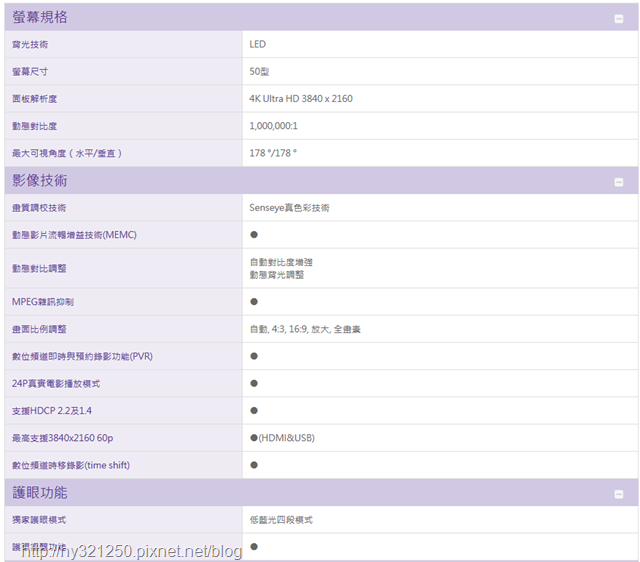Select the 畫質調校技術 row label
Viewport: 640px width, 562px height.
pyautogui.click(x=39, y=208)
